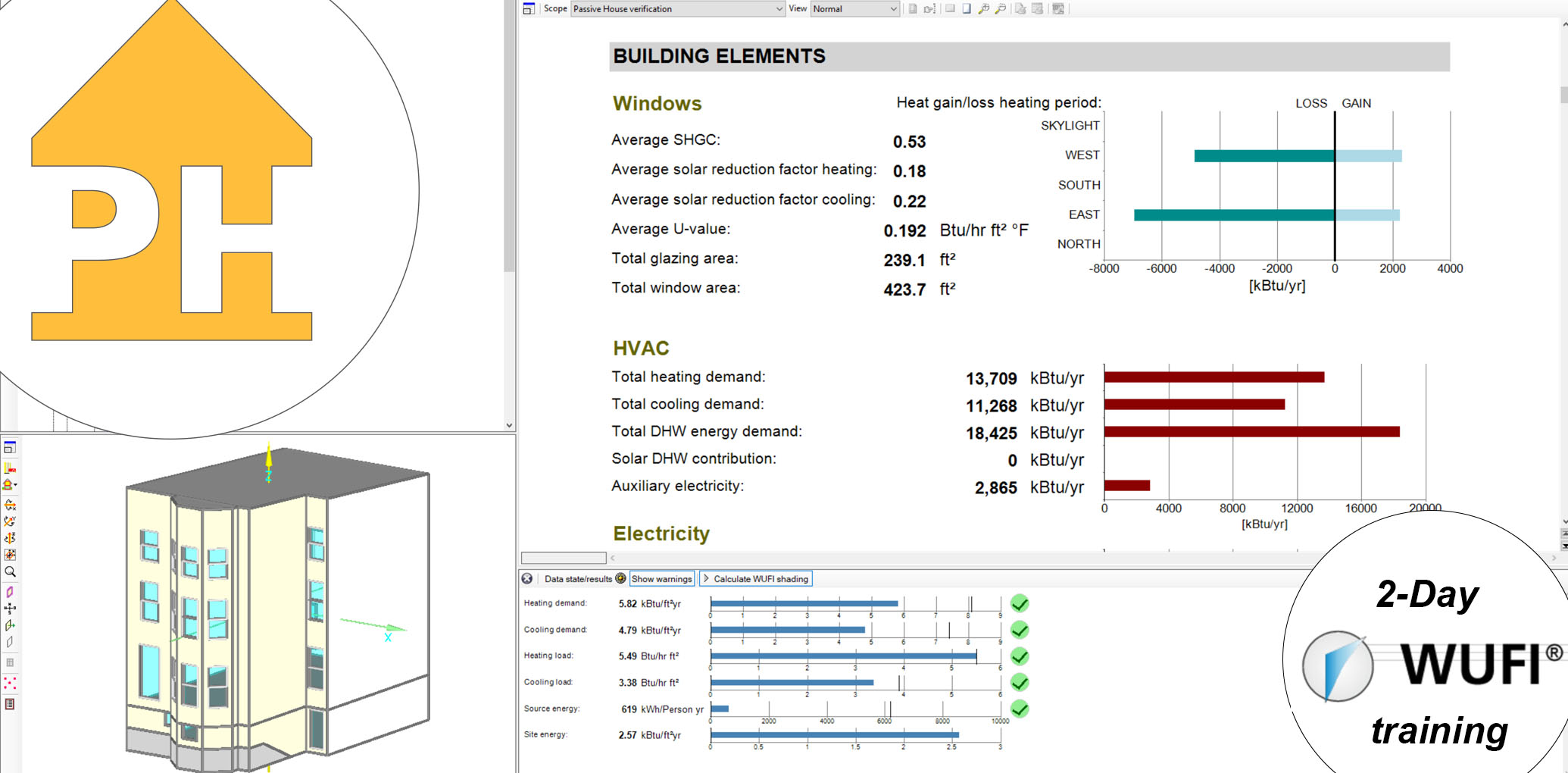Click the zoom-to-fit icon in 3D toolbar
Screen dimensions: 1568x773
point(10,555)
